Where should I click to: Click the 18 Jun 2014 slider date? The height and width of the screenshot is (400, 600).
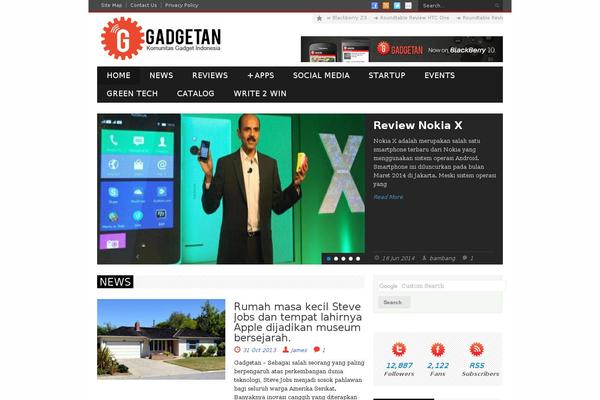pos(398,258)
